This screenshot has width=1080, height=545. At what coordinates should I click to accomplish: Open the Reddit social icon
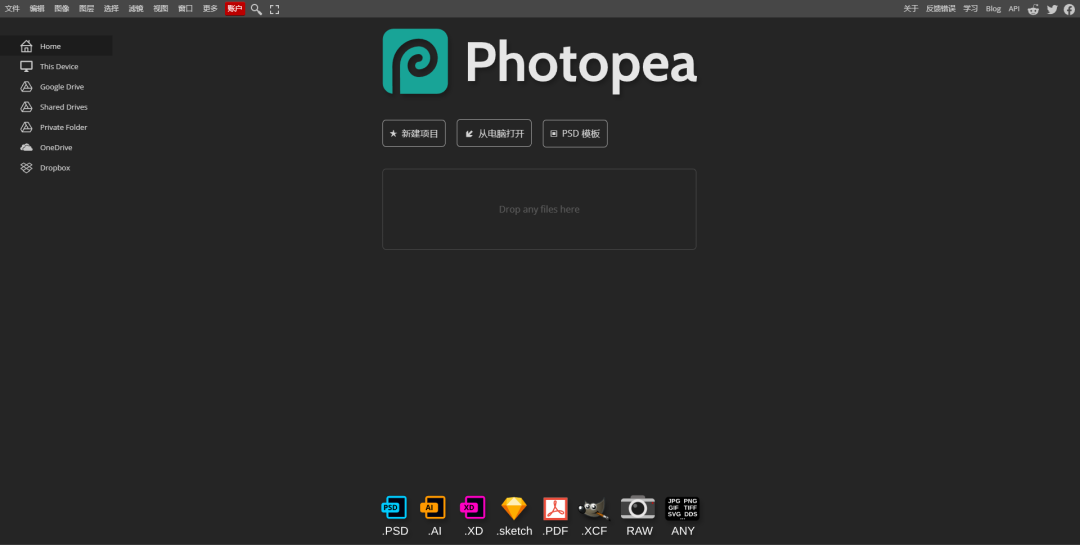click(1033, 9)
